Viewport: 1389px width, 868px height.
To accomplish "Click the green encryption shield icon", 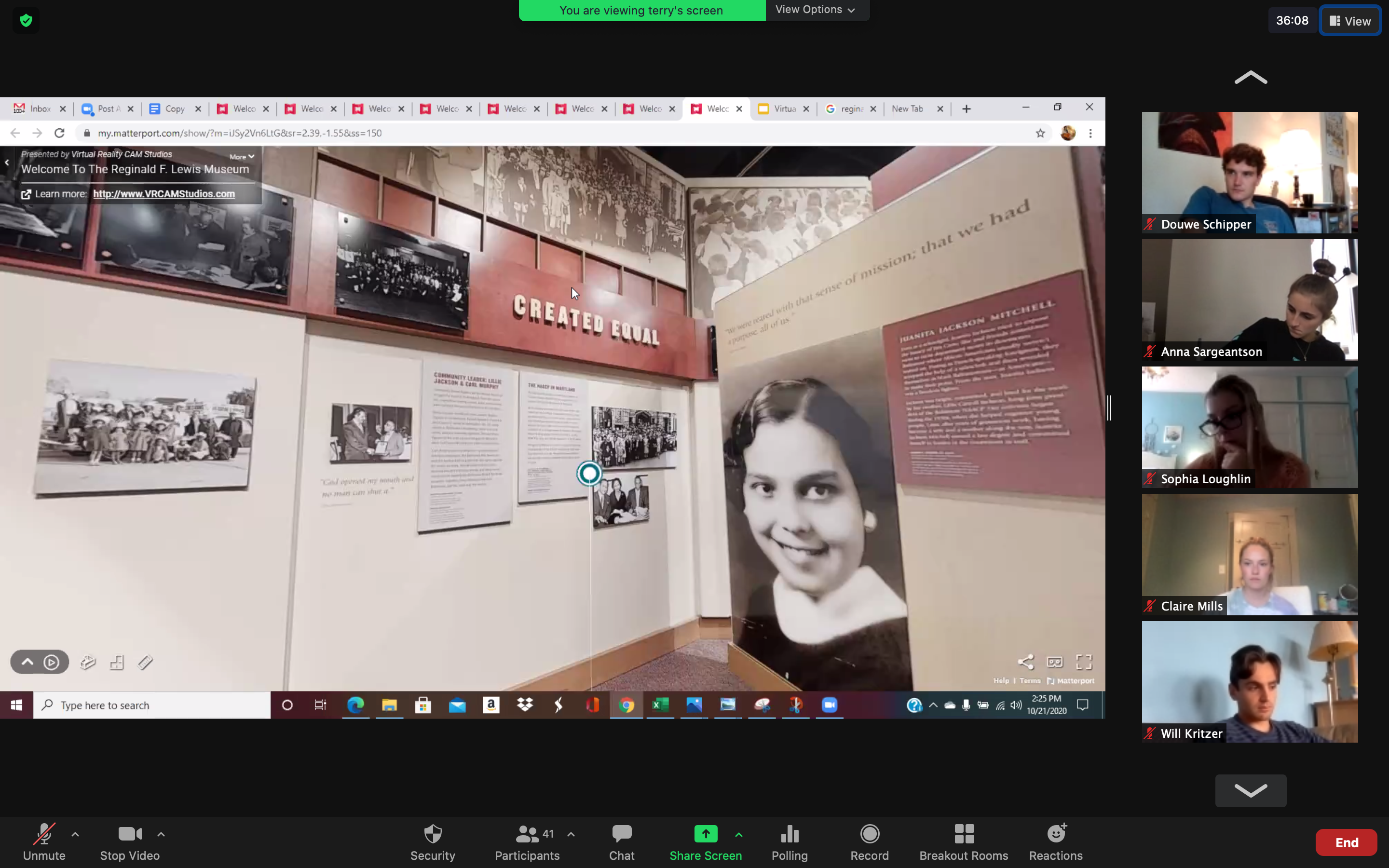I will pyautogui.click(x=26, y=21).
